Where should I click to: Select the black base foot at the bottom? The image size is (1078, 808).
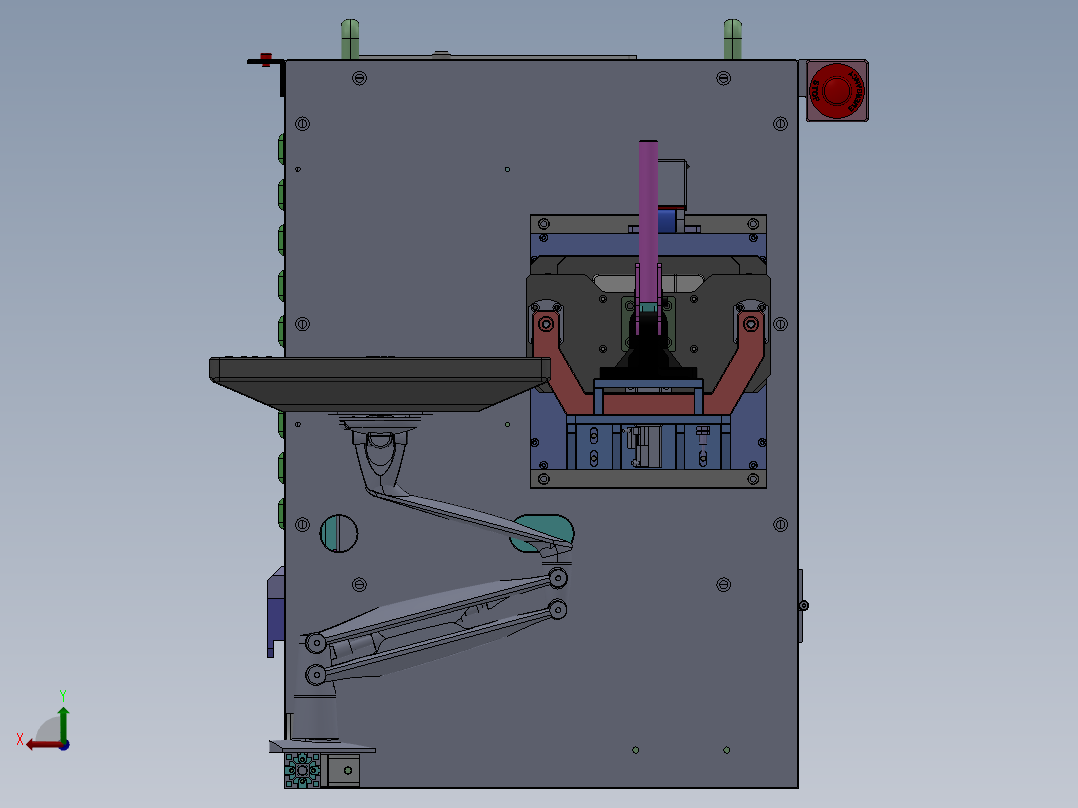(310, 715)
